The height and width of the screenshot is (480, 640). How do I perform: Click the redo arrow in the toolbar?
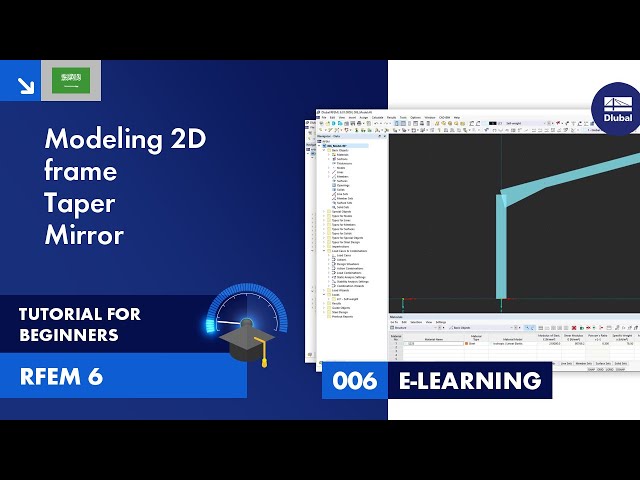(387, 123)
